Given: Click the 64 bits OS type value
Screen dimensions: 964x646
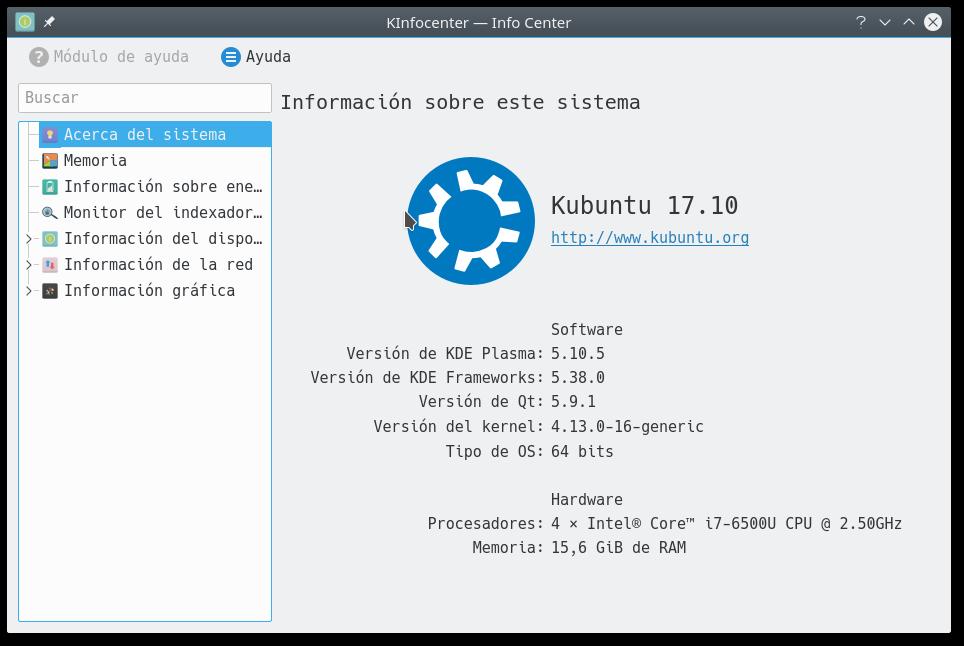Looking at the screenshot, I should 582,452.
